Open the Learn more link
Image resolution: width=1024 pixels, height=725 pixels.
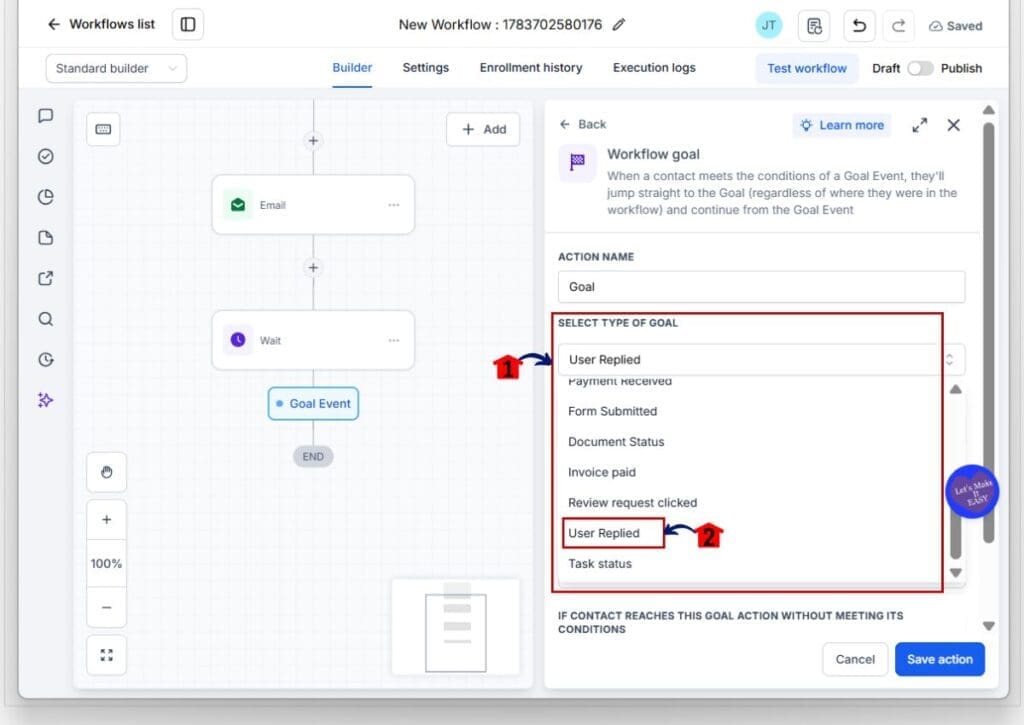click(x=842, y=125)
